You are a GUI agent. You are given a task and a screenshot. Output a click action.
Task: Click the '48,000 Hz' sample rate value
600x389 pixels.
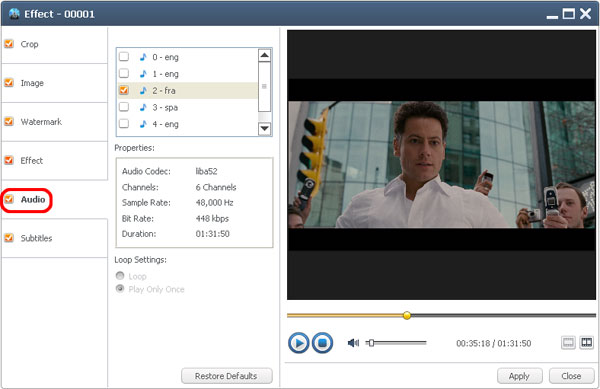214,203
